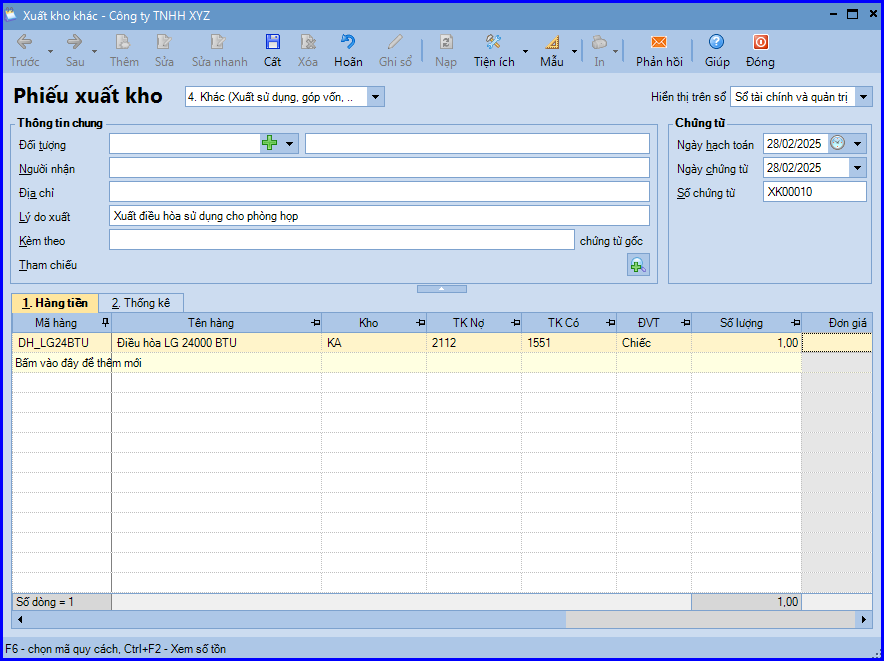Viewport: 884px width, 661px height.
Task: Open clock picker beside Ngày hạch toán
Action: pos(838,143)
